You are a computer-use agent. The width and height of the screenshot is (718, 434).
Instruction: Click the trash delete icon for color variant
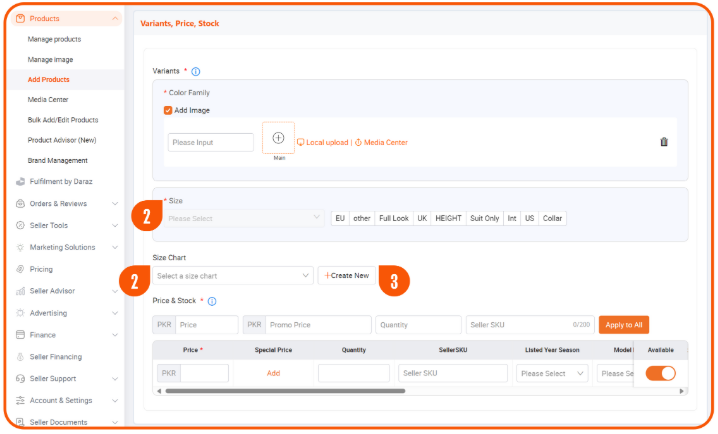pos(664,142)
